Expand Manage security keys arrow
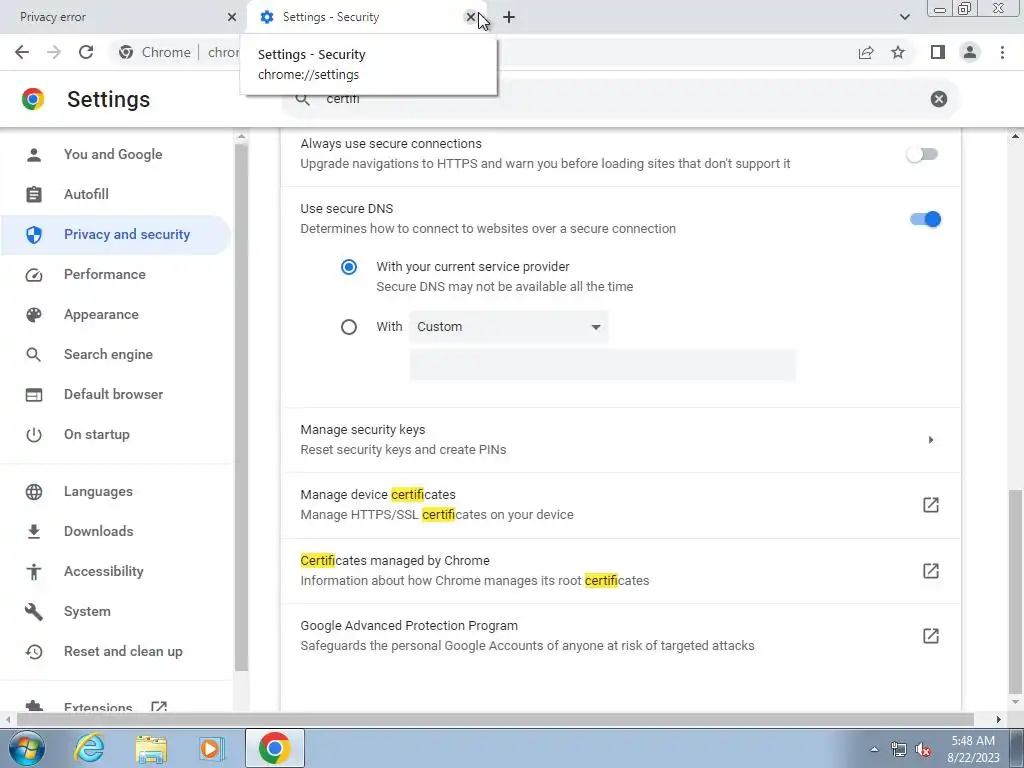The width and height of the screenshot is (1024, 768). click(931, 440)
